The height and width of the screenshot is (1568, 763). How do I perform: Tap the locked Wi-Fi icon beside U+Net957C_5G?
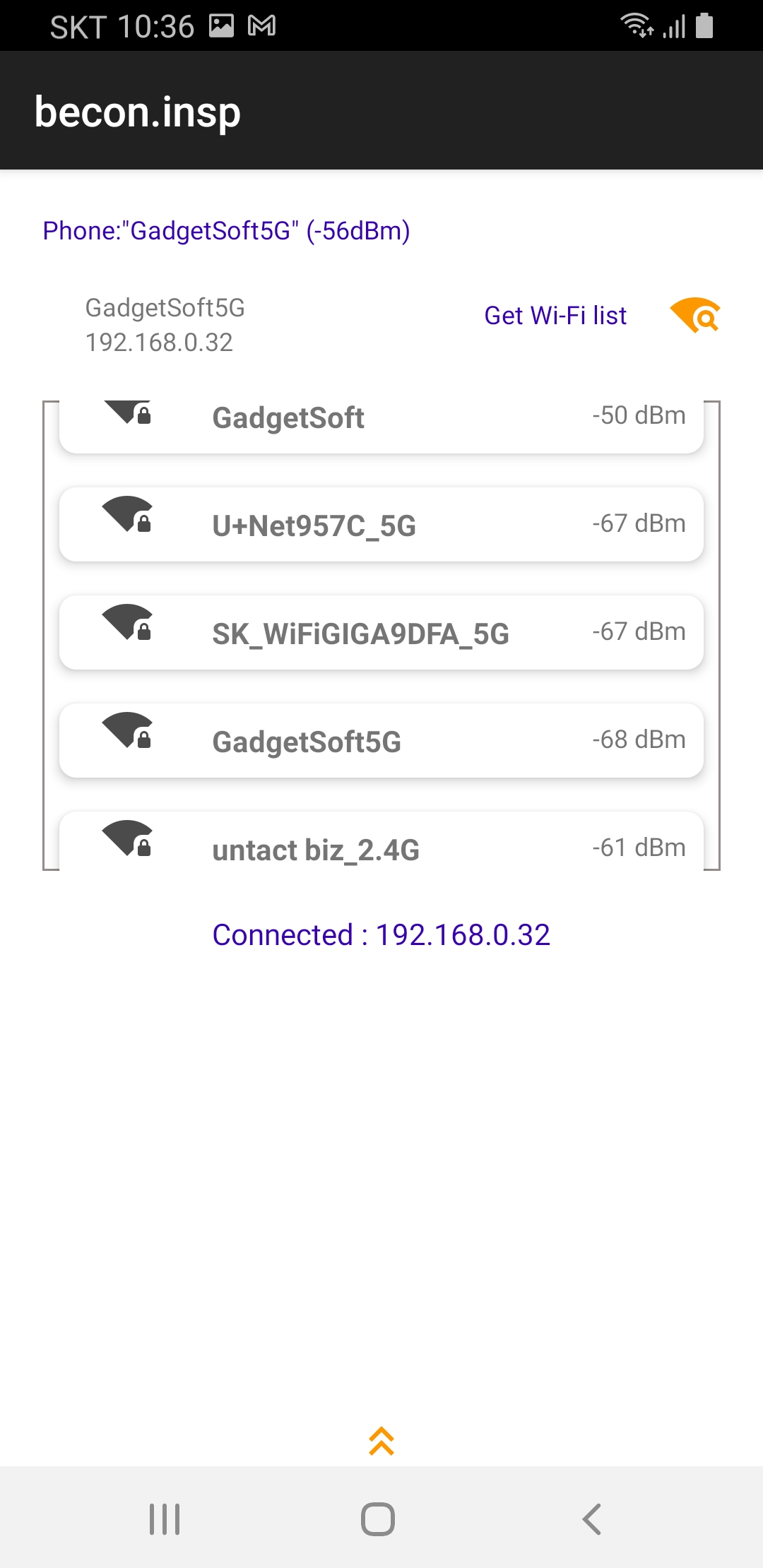pyautogui.click(x=127, y=513)
